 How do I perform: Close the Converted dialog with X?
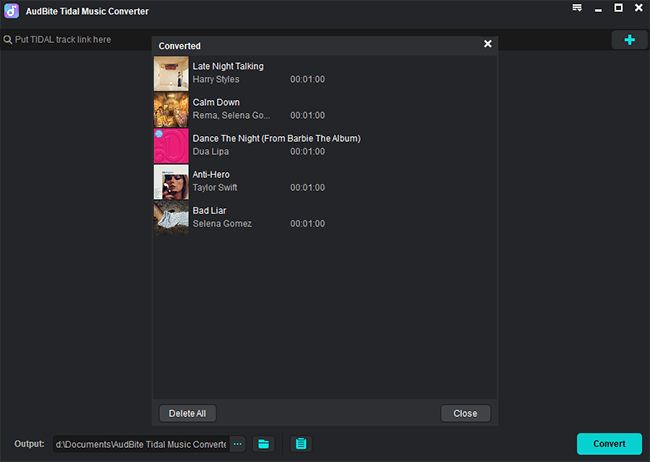pos(488,44)
